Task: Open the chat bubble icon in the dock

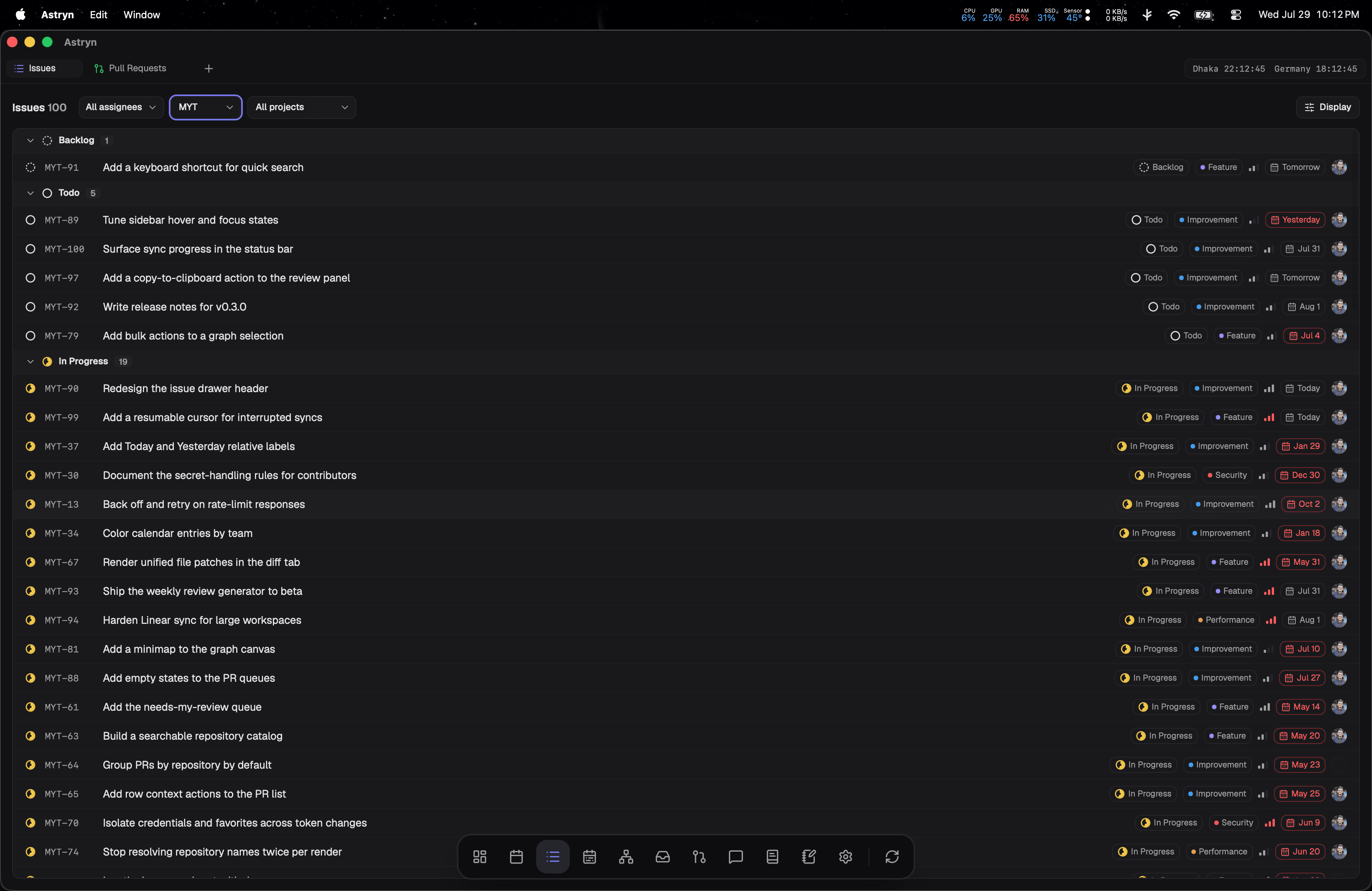Action: 736,856
